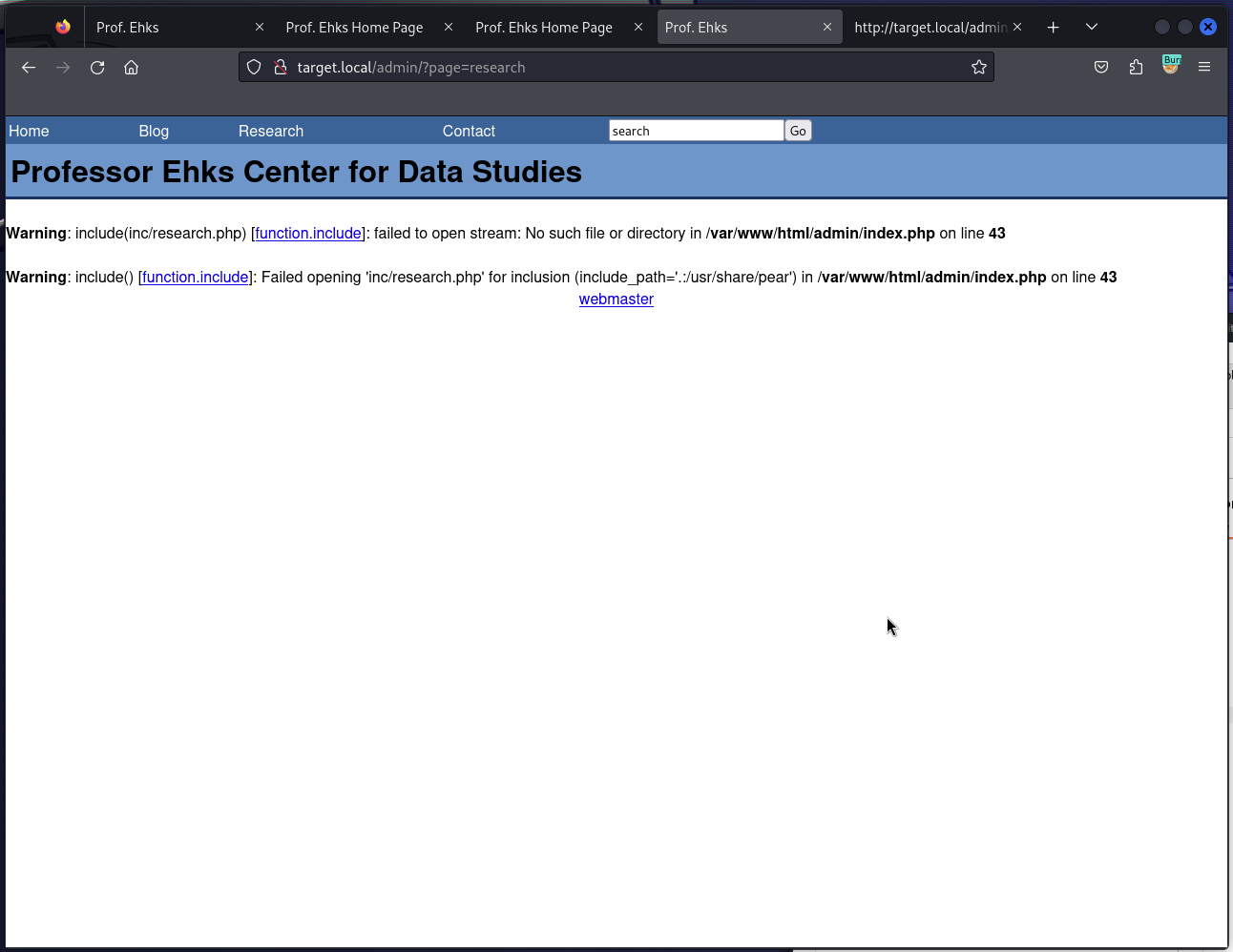
Task: Click the tracking protection shield icon
Action: point(253,67)
